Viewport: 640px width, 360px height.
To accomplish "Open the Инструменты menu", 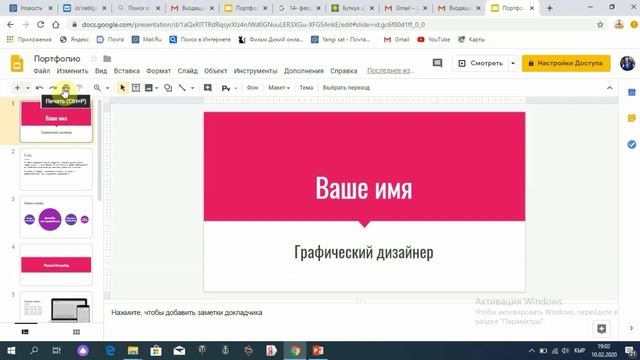I will coord(256,71).
